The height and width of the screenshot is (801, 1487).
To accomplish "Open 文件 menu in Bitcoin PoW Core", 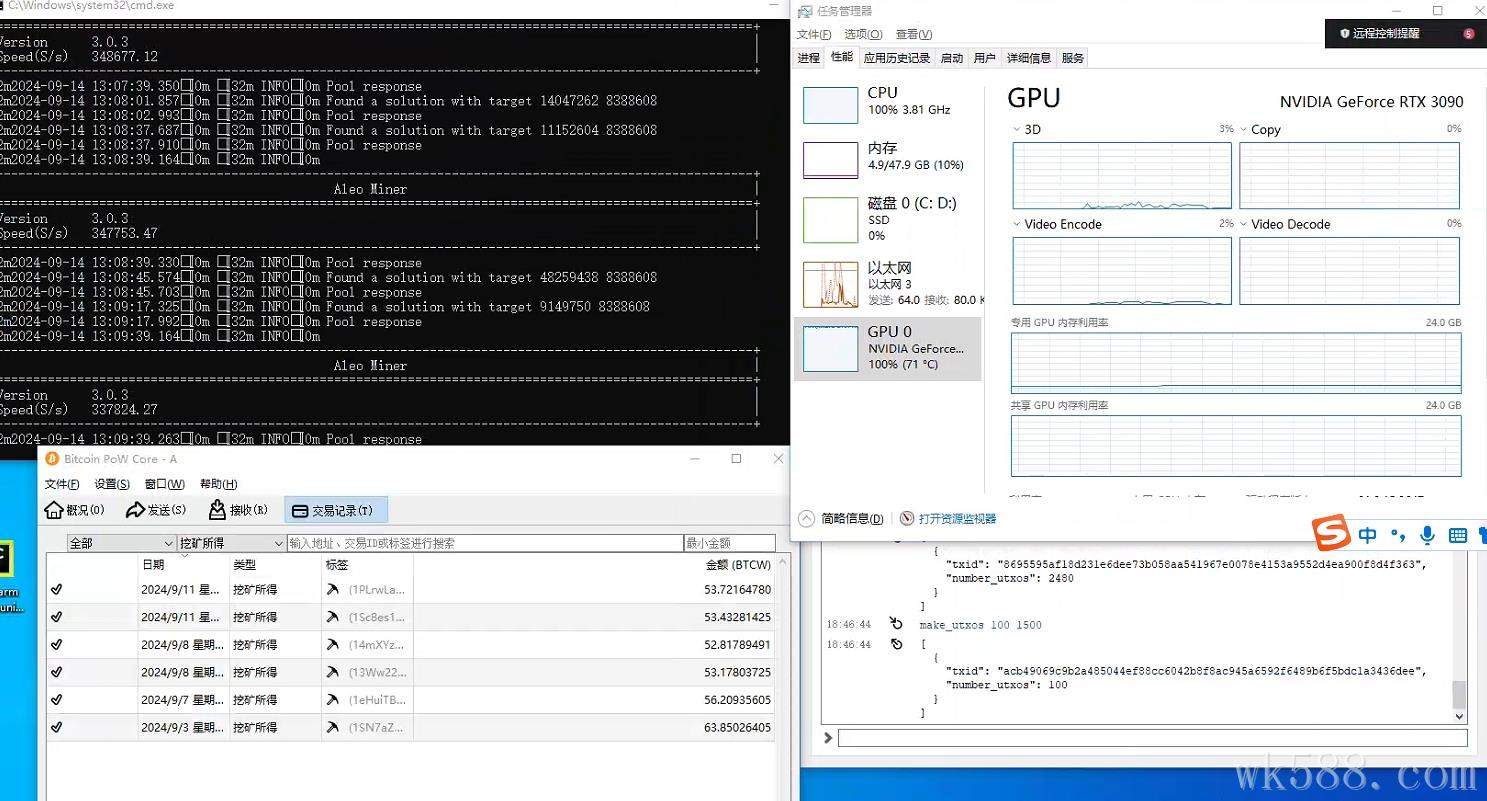I will click(62, 484).
